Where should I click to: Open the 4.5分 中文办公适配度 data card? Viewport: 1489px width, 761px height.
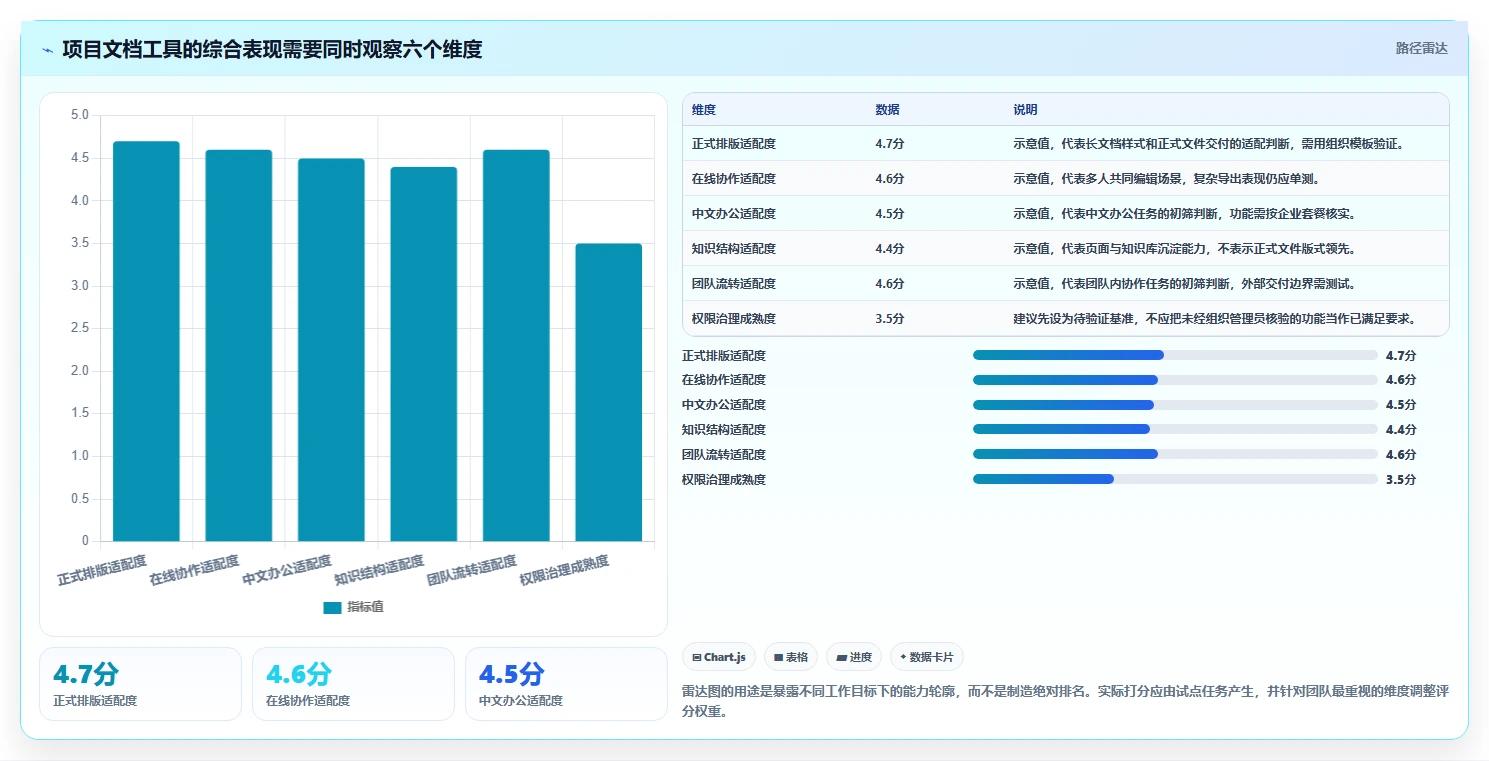566,684
